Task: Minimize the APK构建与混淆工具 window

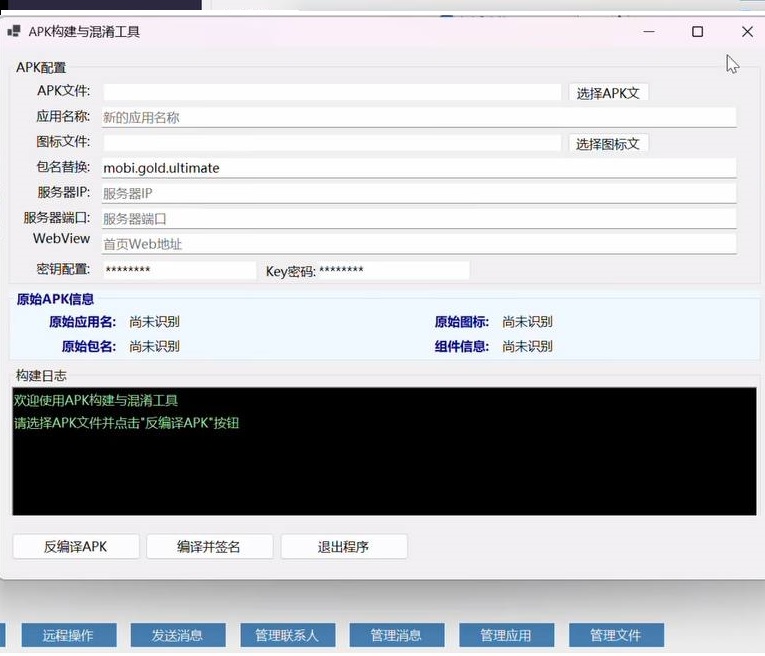Action: point(649,32)
